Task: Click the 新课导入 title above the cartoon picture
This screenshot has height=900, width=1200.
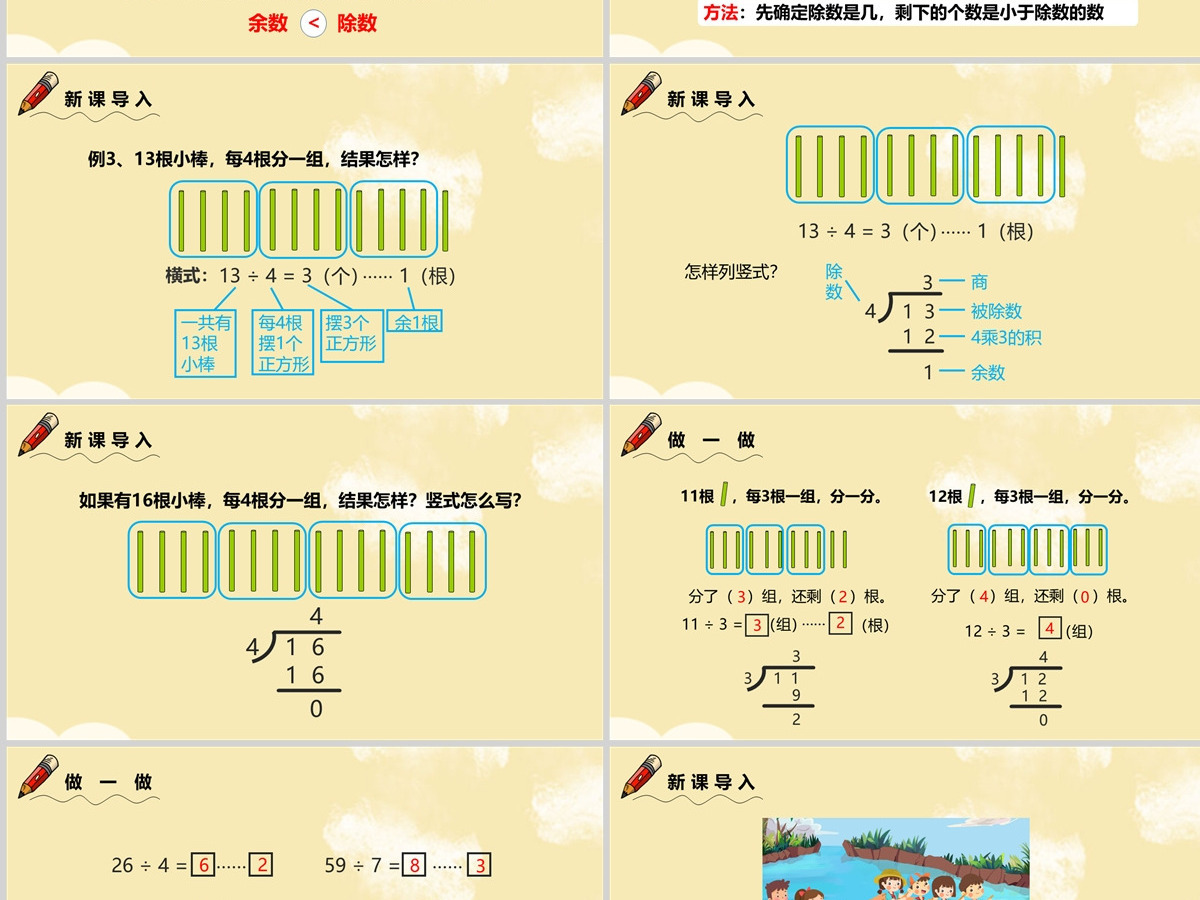Action: 711,781
